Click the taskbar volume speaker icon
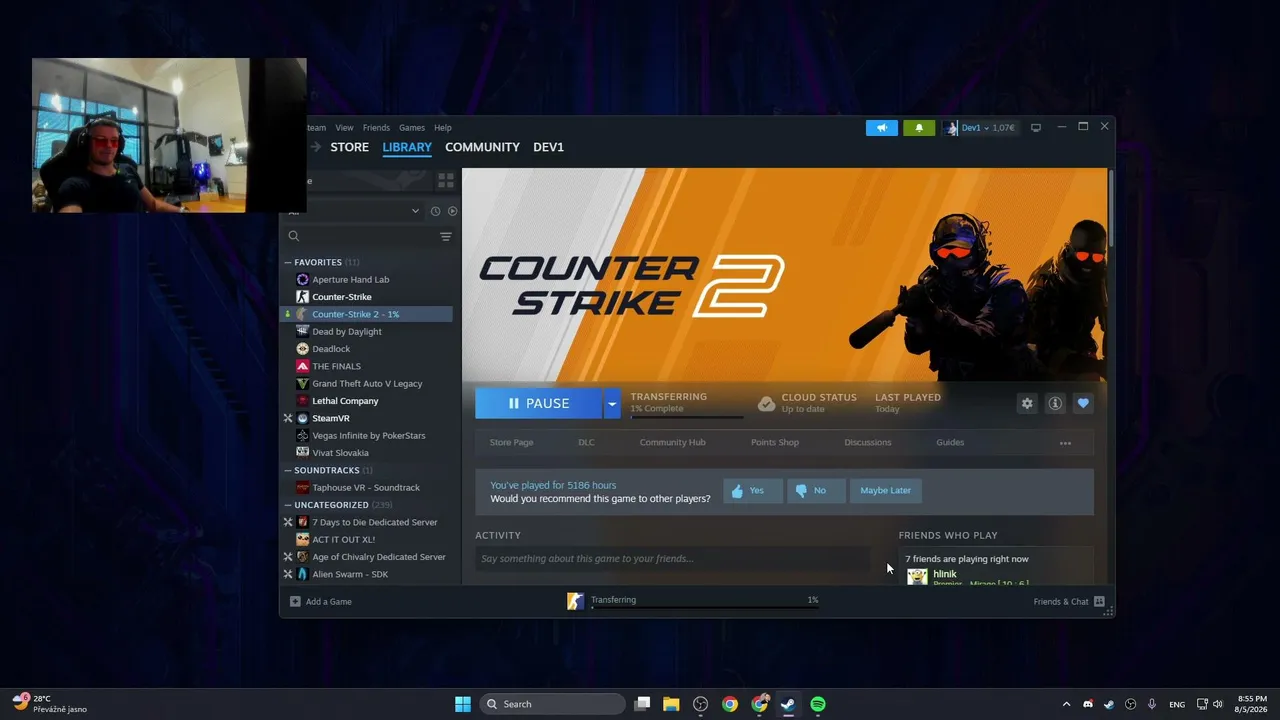 (1217, 704)
